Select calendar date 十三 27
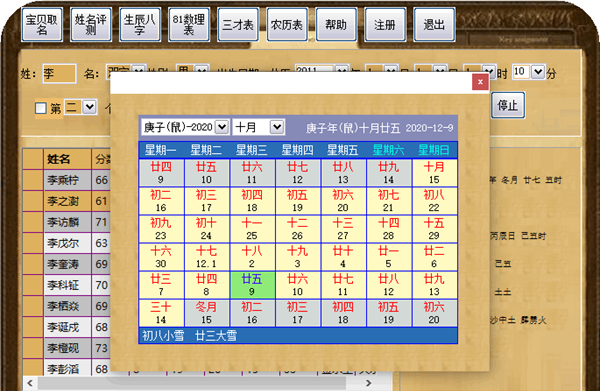 343,229
